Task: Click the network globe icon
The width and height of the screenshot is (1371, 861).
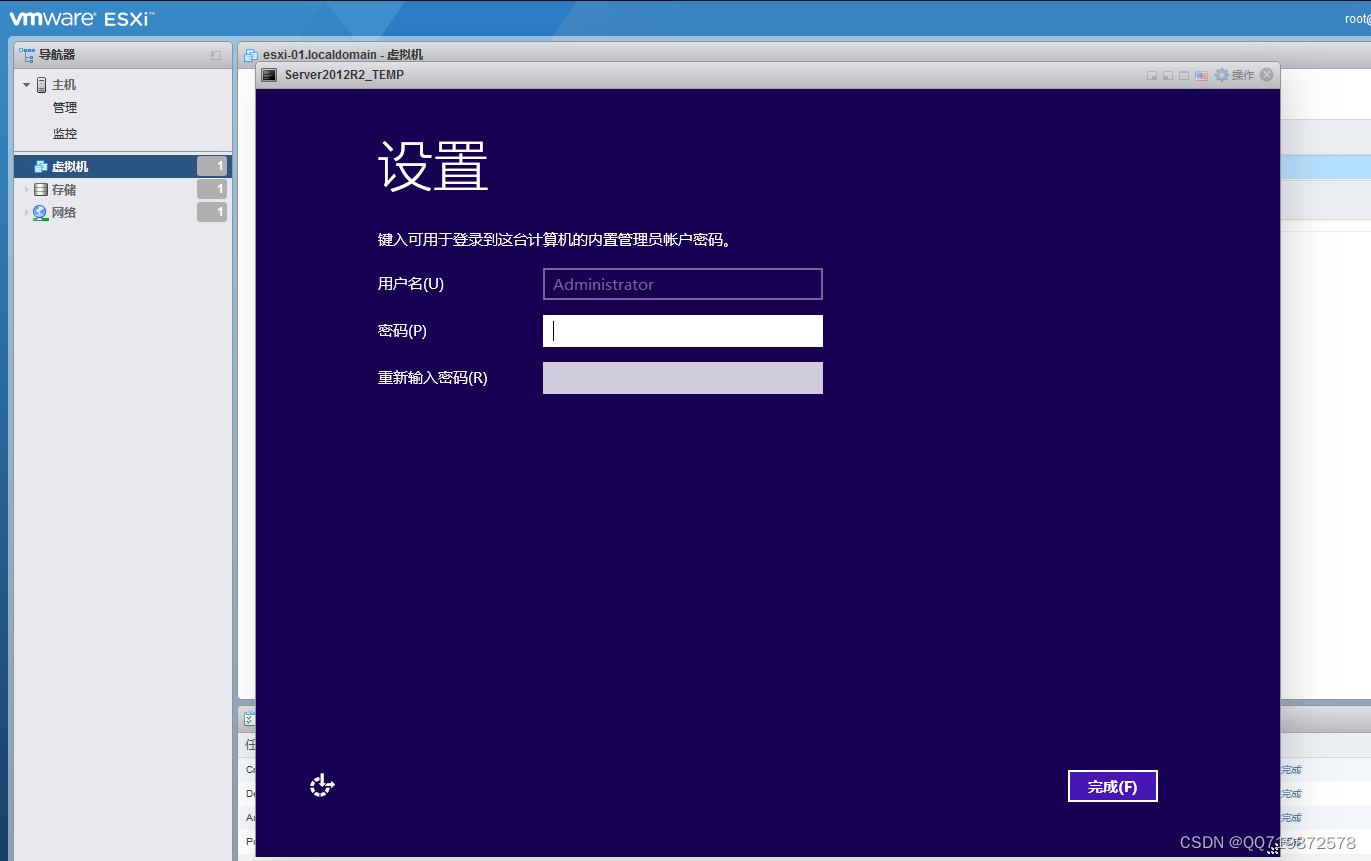Action: pos(40,212)
